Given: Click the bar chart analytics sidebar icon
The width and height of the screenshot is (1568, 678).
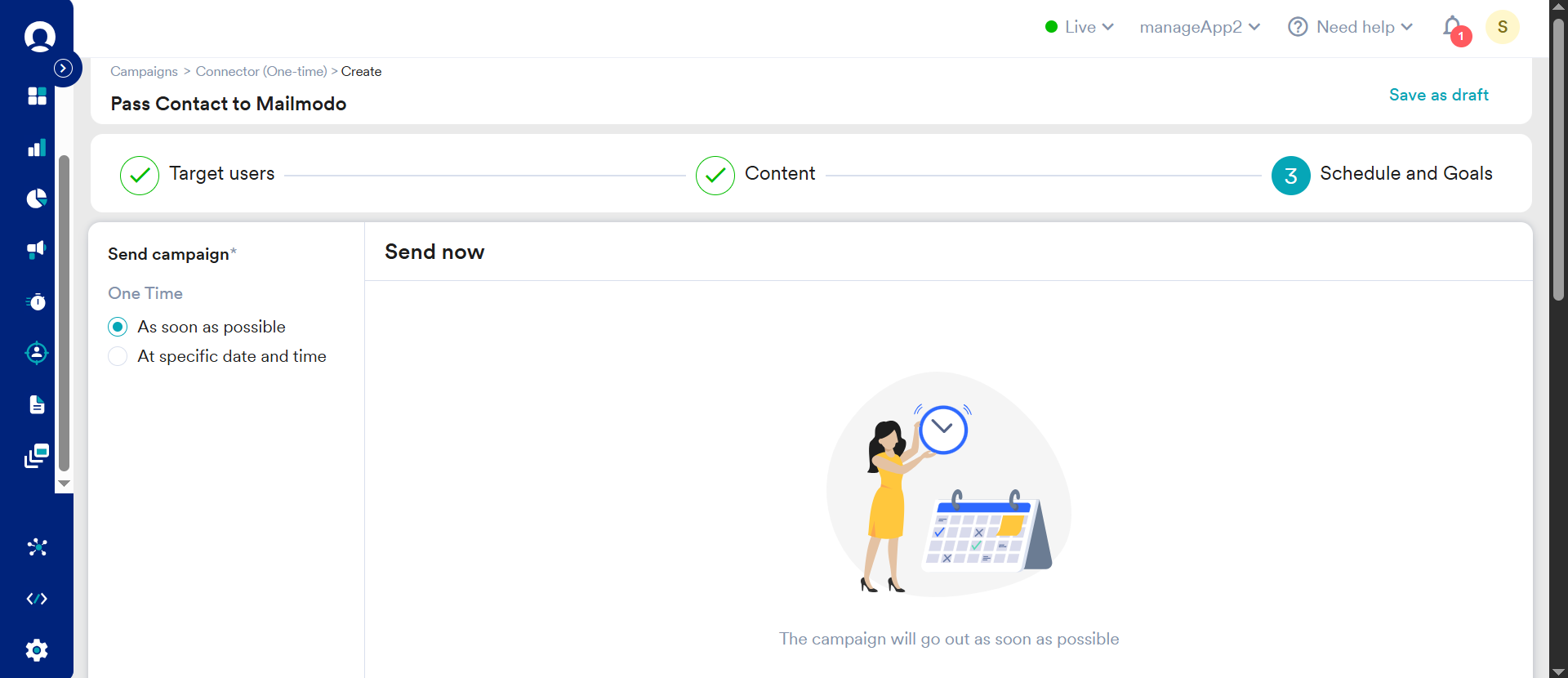Looking at the screenshot, I should coord(37,148).
